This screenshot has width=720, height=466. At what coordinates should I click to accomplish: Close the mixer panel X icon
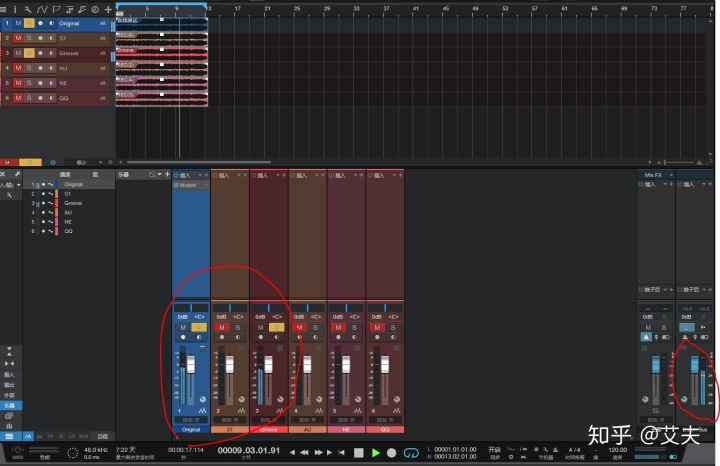tap(3, 174)
